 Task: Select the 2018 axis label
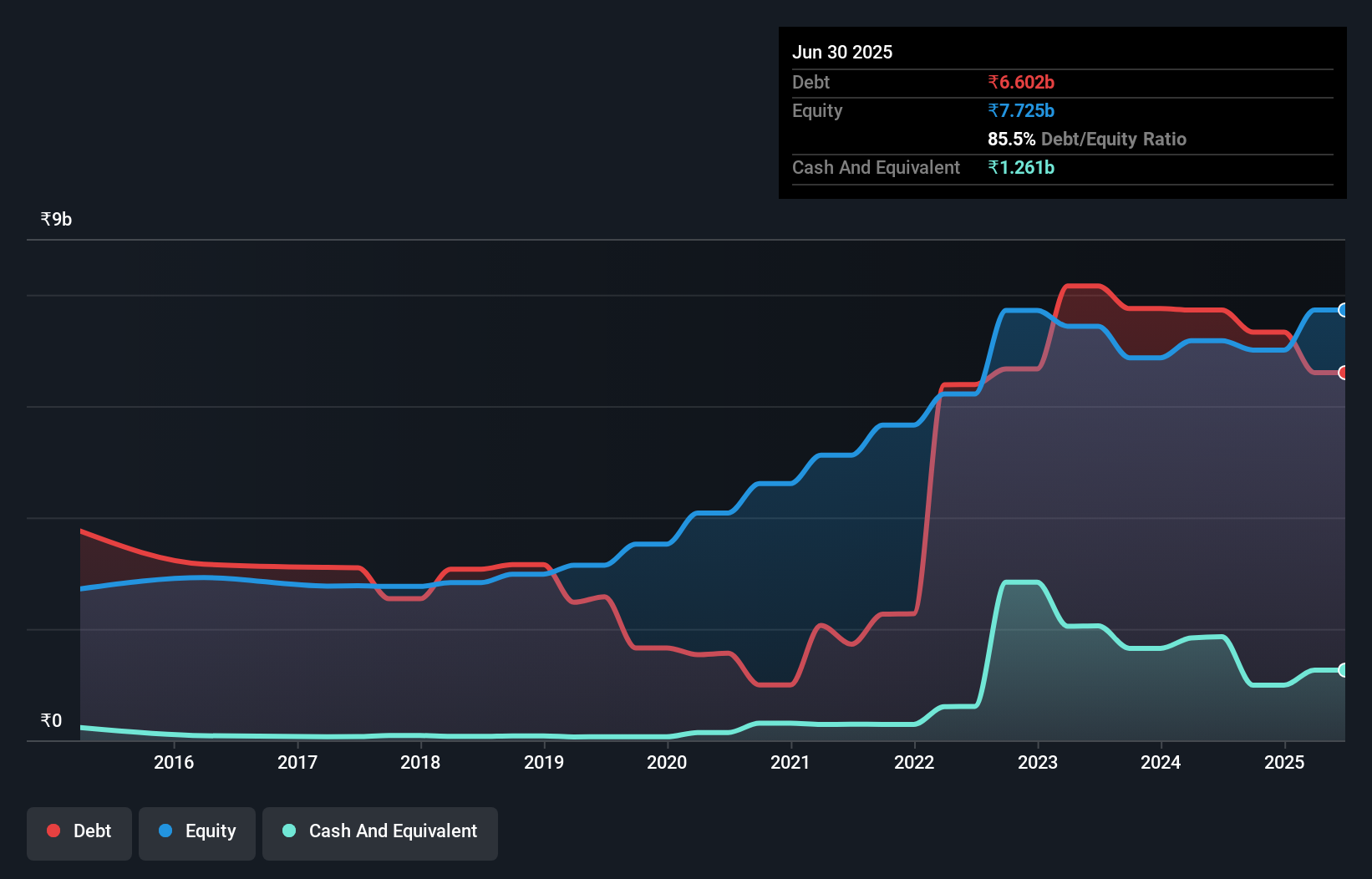tap(420, 762)
